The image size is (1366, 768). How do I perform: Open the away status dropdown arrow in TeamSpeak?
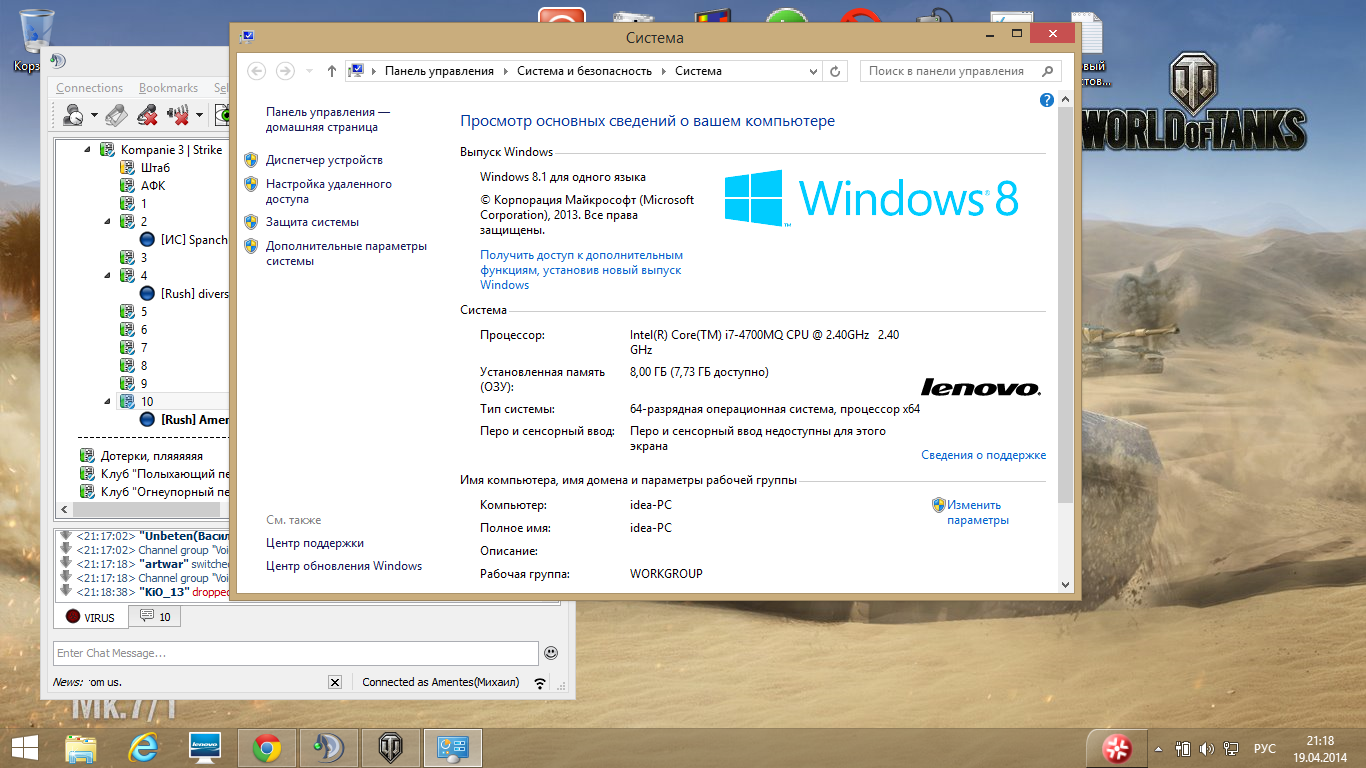tap(94, 116)
